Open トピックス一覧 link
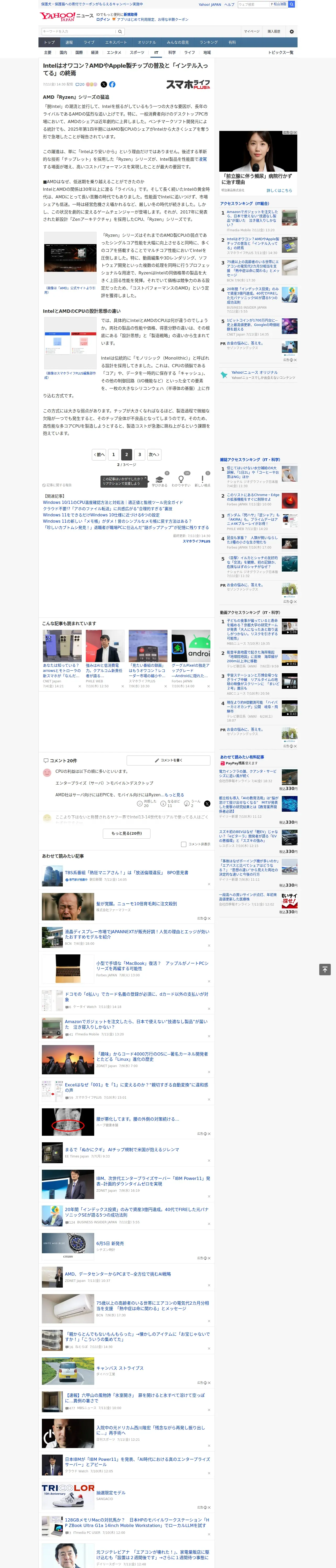The image size is (336, 1568). (x=281, y=52)
